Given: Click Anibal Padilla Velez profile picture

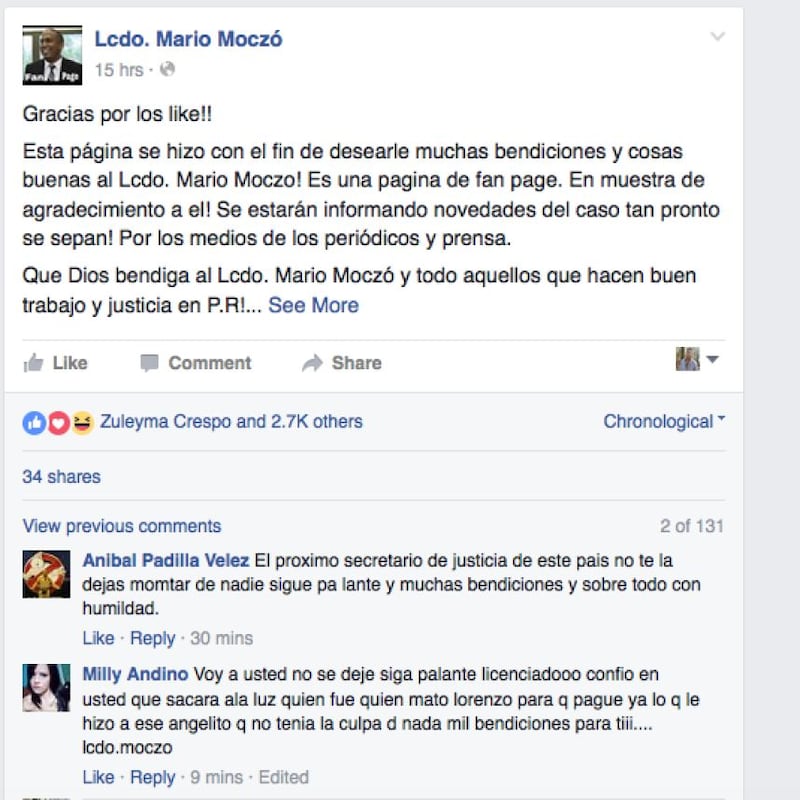Looking at the screenshot, I should 46,574.
